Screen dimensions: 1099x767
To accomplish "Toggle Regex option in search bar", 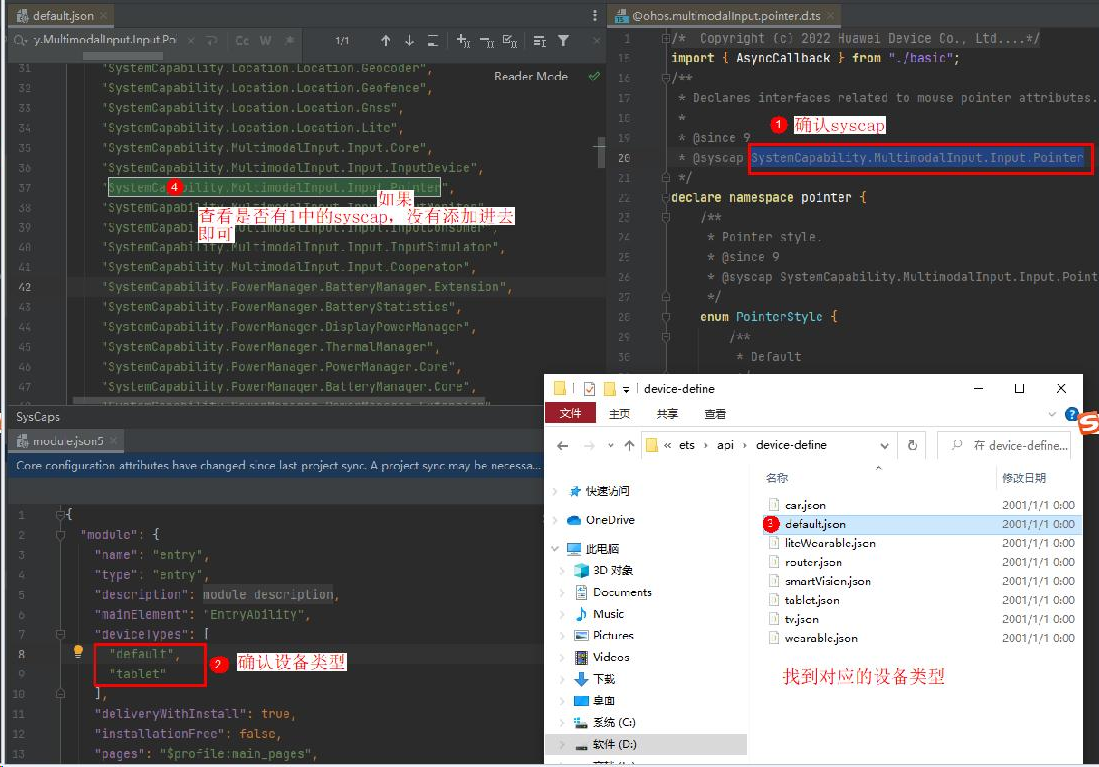I will coord(289,41).
